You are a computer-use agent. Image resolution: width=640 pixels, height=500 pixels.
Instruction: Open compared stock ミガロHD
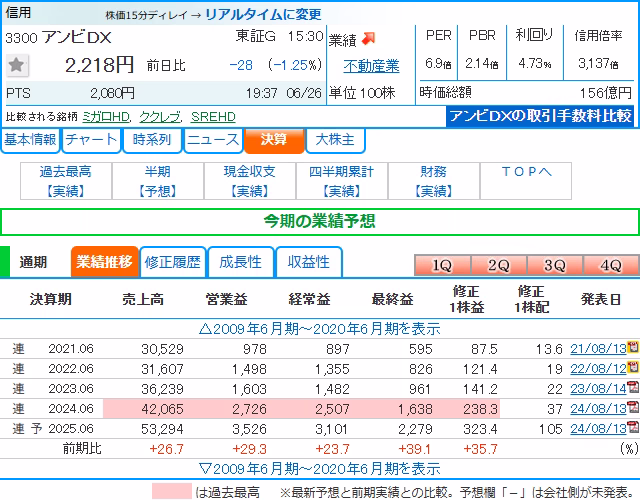click(x=106, y=117)
